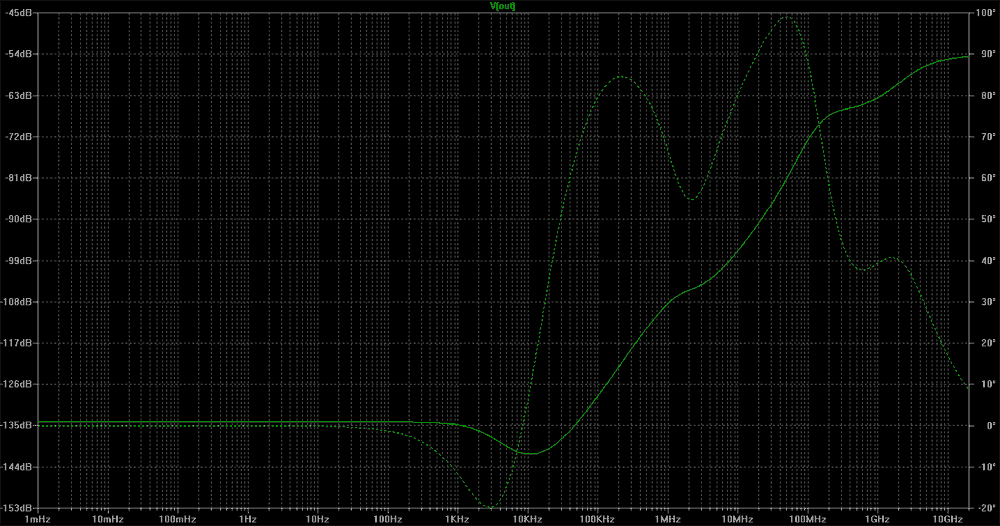The image size is (1000, 526).
Task: Click the 10GHz frequency axis label
Action: (947, 520)
